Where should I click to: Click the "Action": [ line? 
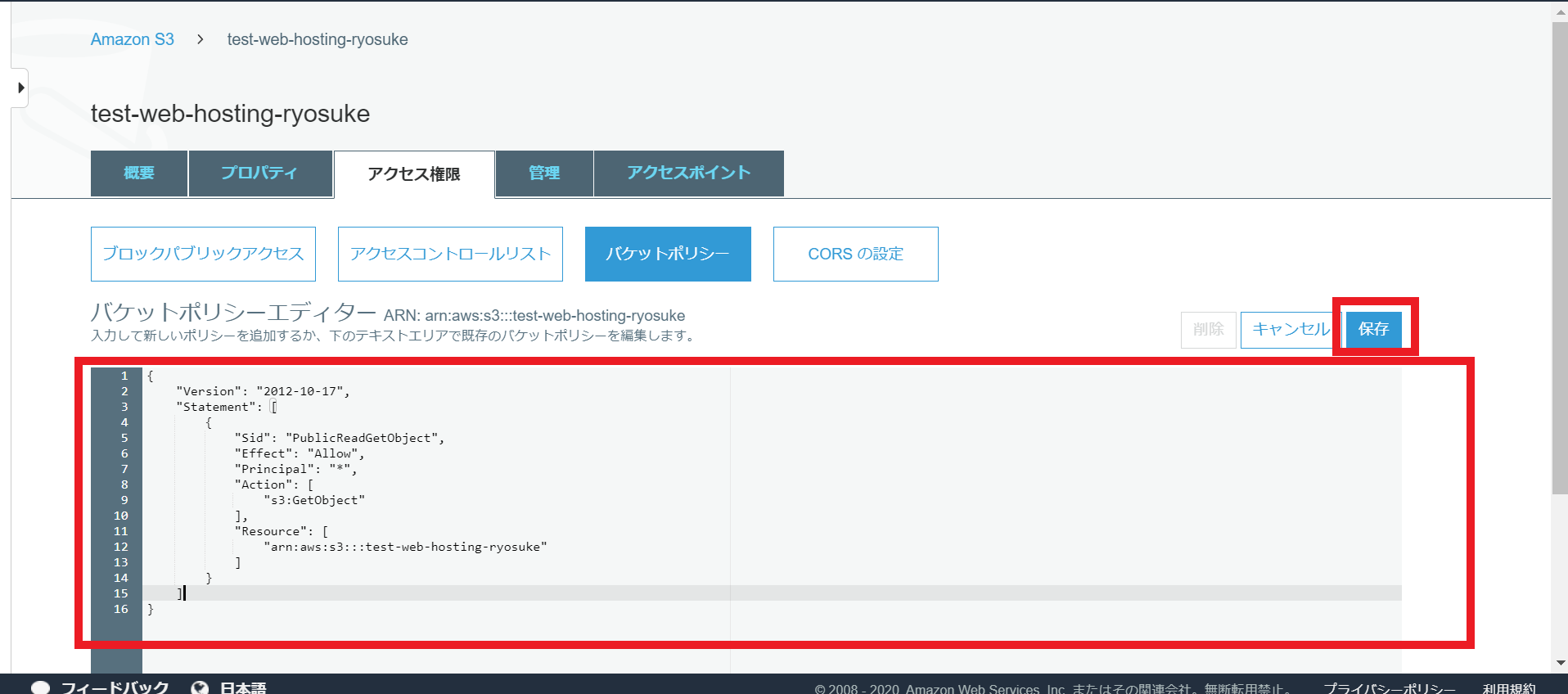[274, 484]
